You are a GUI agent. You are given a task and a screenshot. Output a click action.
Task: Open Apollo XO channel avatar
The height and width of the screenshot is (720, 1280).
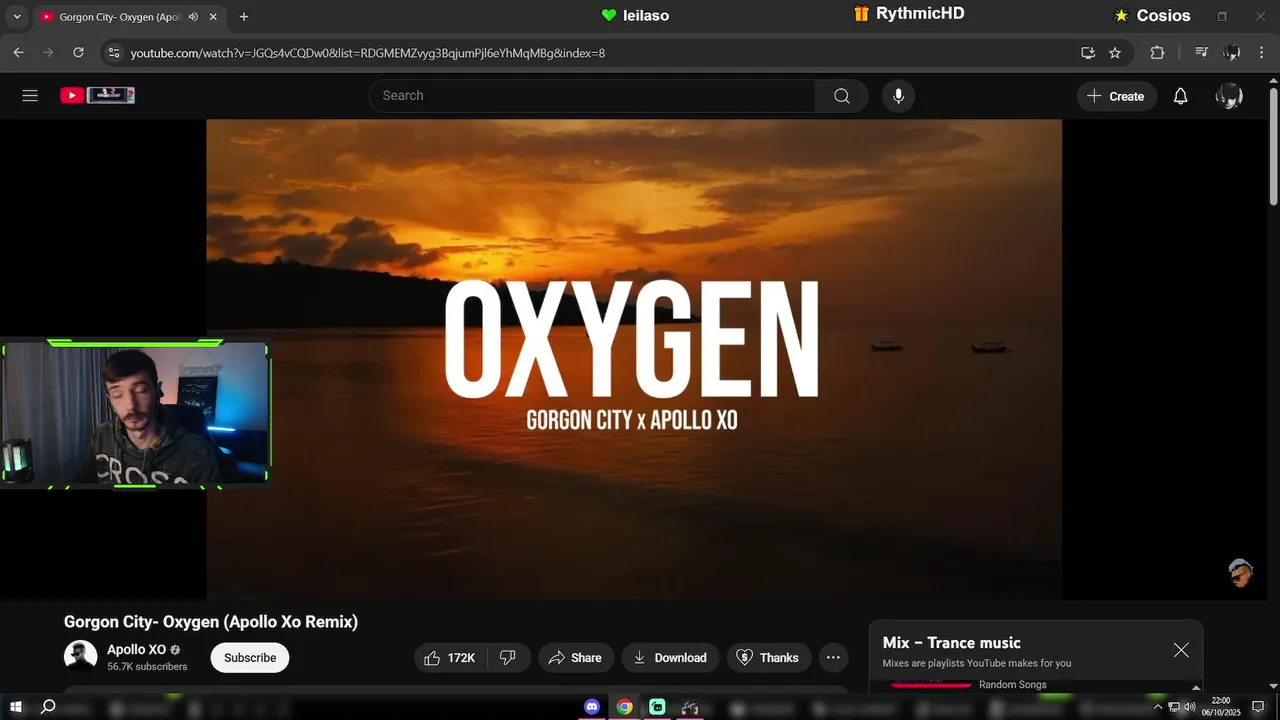pyautogui.click(x=81, y=657)
